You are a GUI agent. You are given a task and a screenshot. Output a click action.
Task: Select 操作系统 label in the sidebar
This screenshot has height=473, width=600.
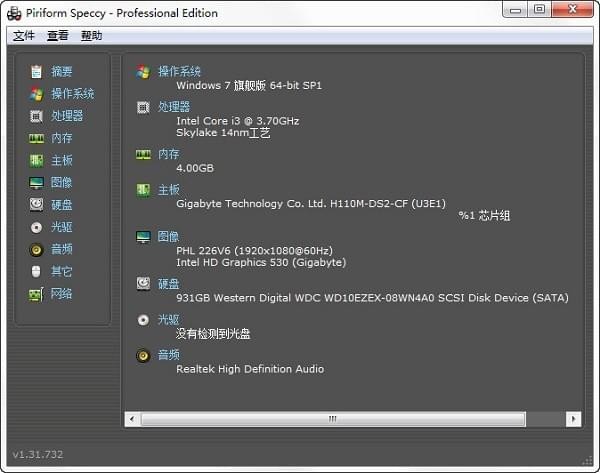(73, 94)
